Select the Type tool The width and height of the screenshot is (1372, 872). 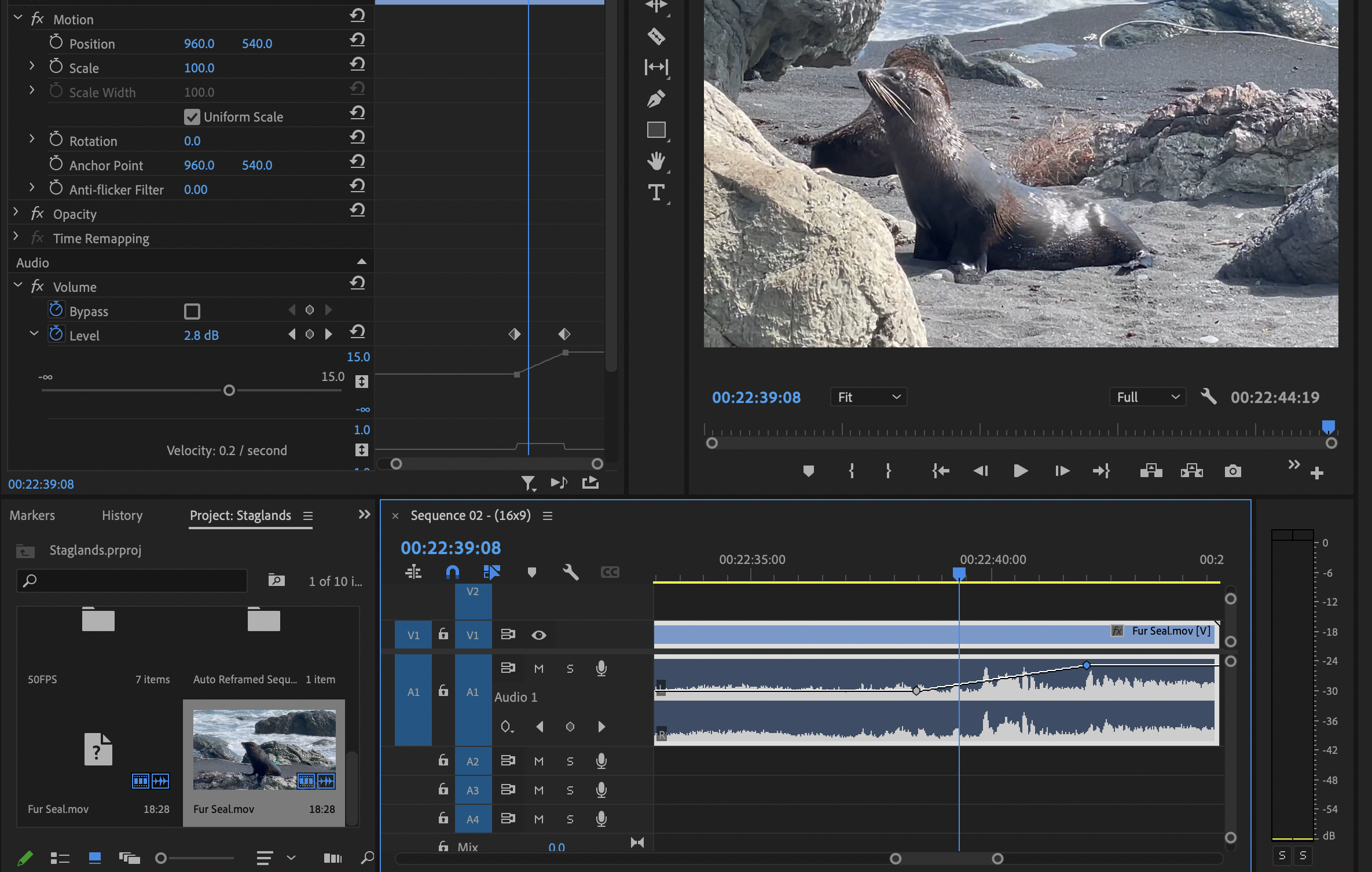[656, 192]
